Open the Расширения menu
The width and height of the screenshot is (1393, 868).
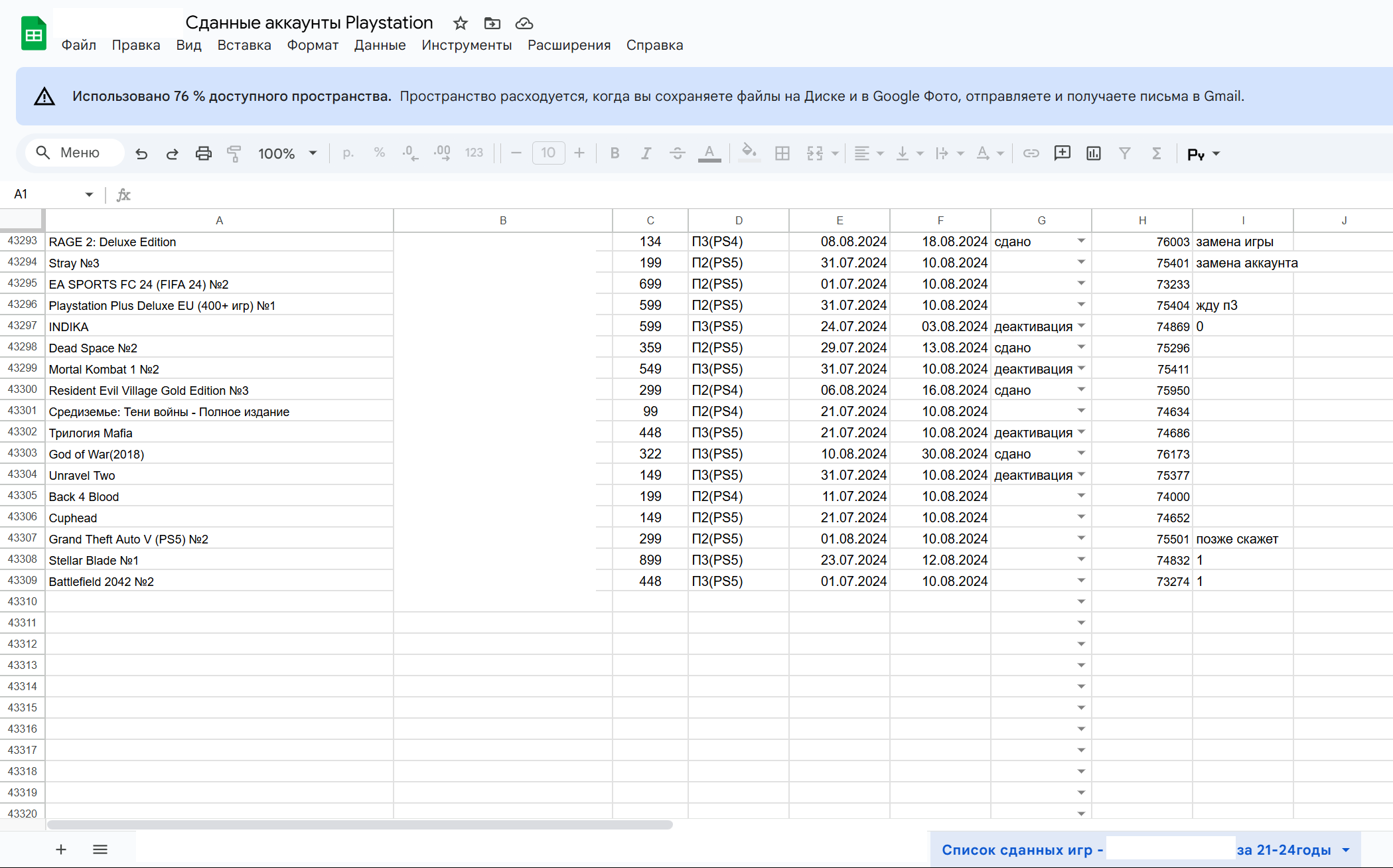tap(569, 45)
